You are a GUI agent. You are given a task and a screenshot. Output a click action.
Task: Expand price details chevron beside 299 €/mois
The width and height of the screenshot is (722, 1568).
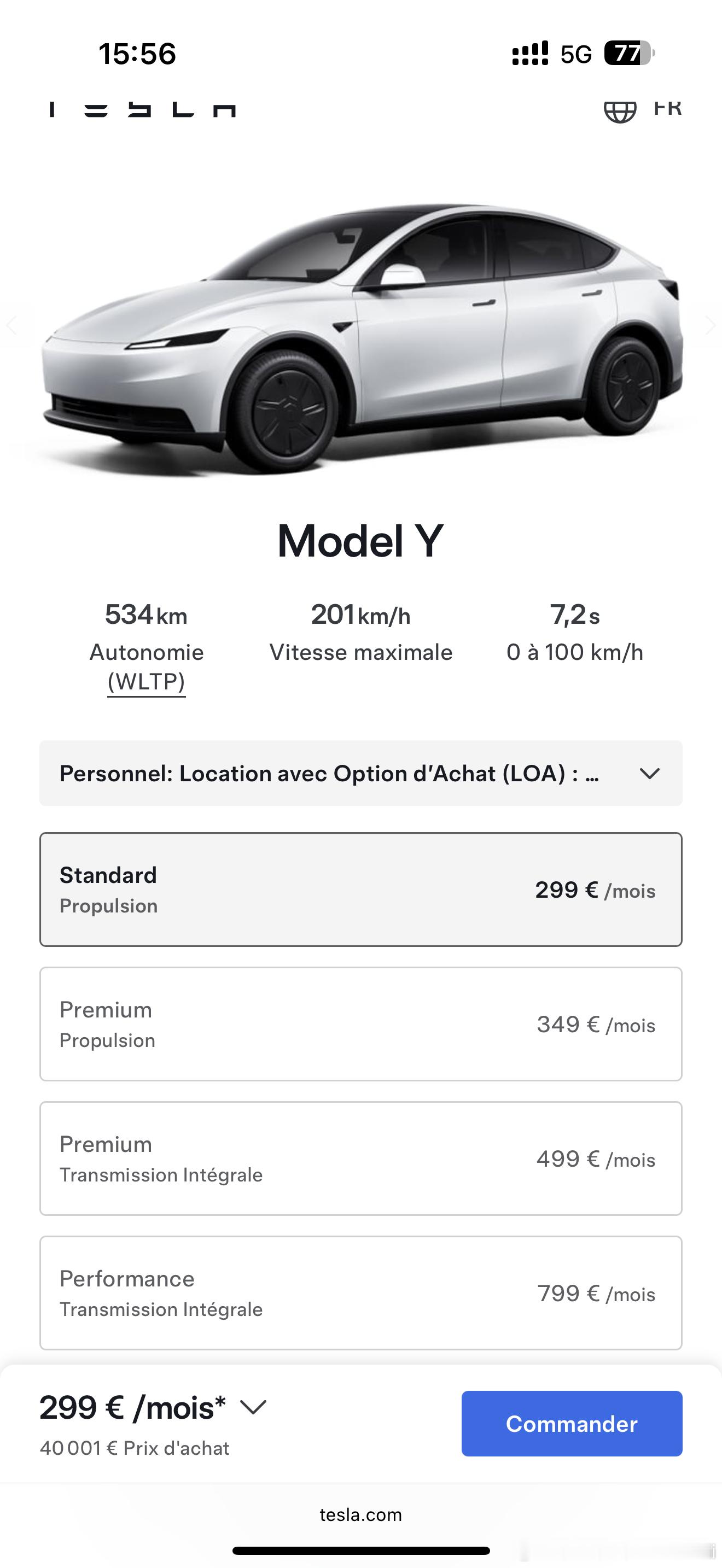point(253,1407)
